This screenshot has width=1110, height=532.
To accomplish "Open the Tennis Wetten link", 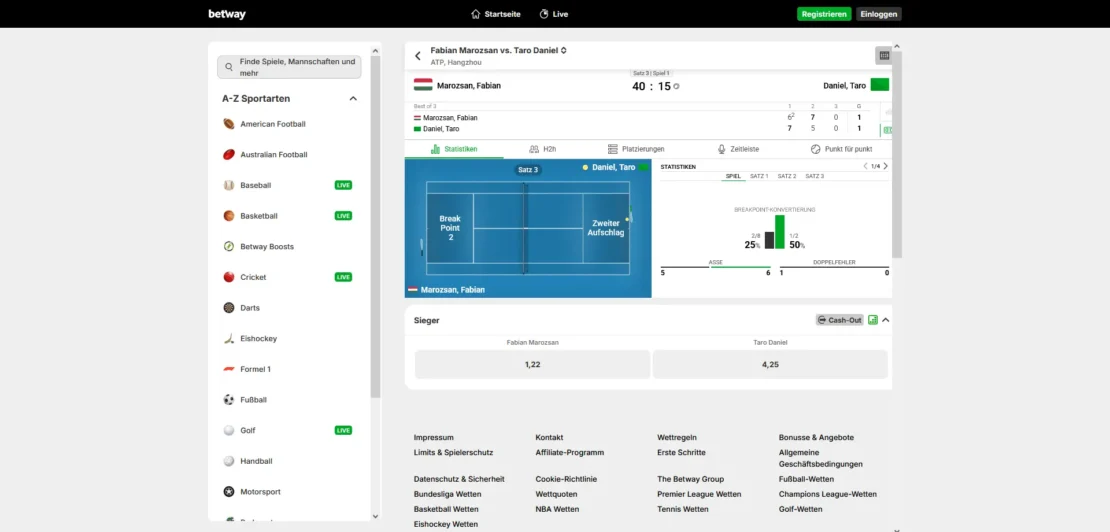I will 682,509.
